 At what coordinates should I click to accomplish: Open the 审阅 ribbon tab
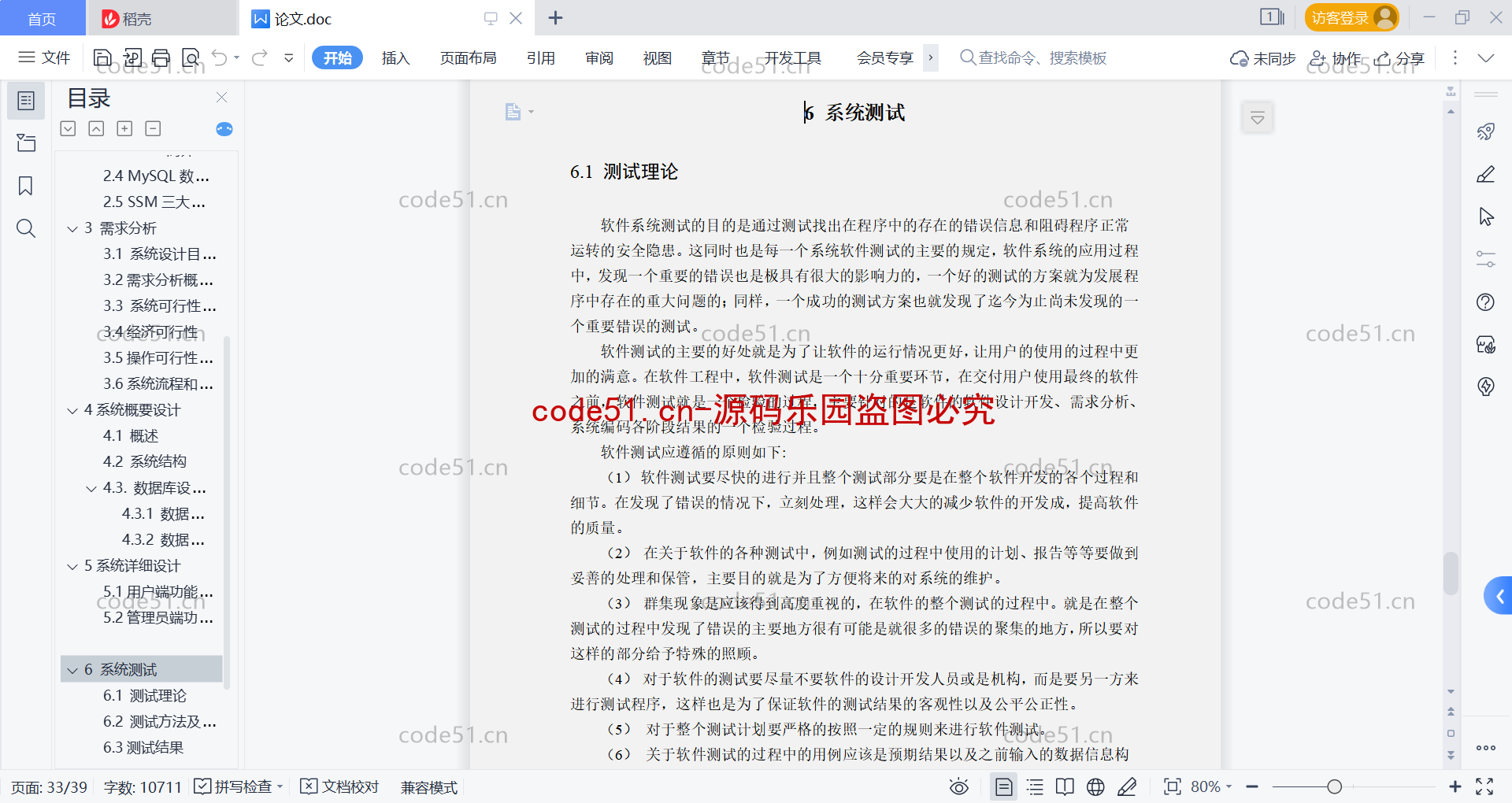(x=599, y=57)
